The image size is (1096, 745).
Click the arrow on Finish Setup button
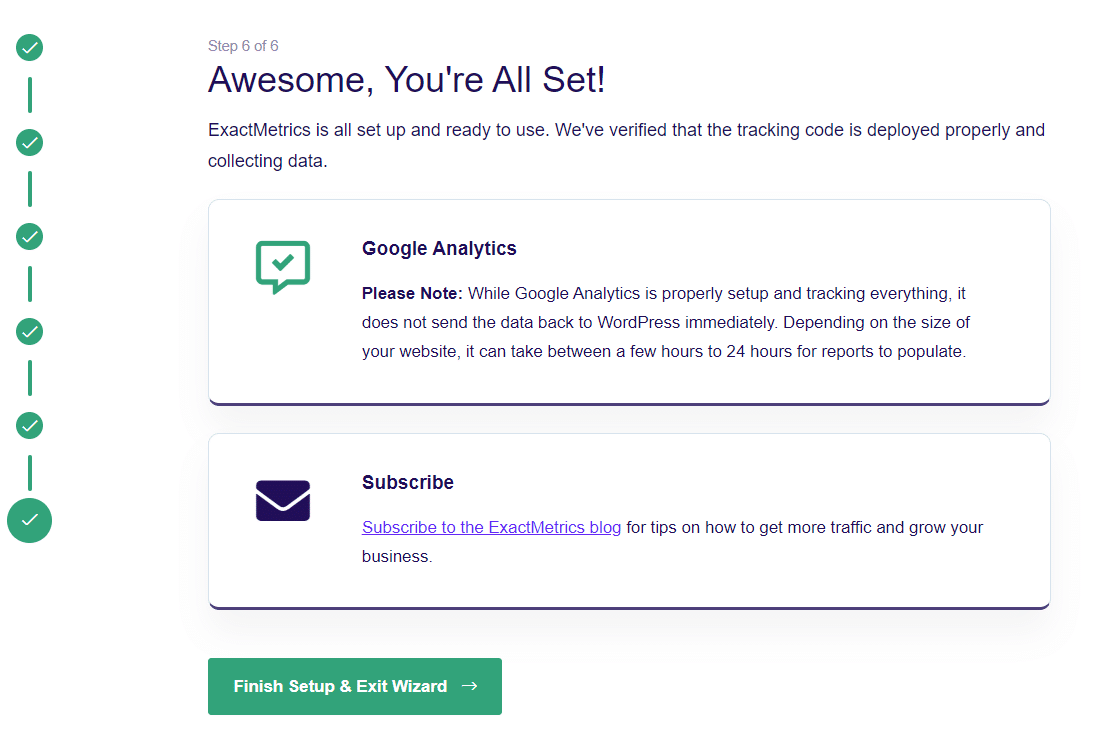pos(469,686)
